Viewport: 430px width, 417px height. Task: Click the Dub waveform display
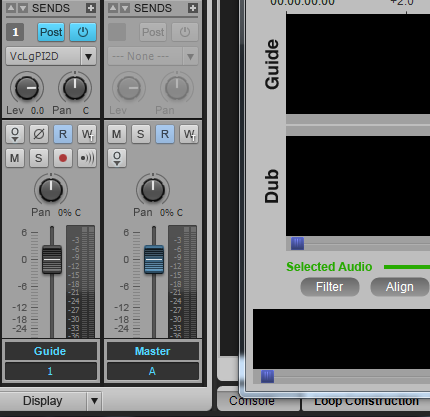[358, 186]
